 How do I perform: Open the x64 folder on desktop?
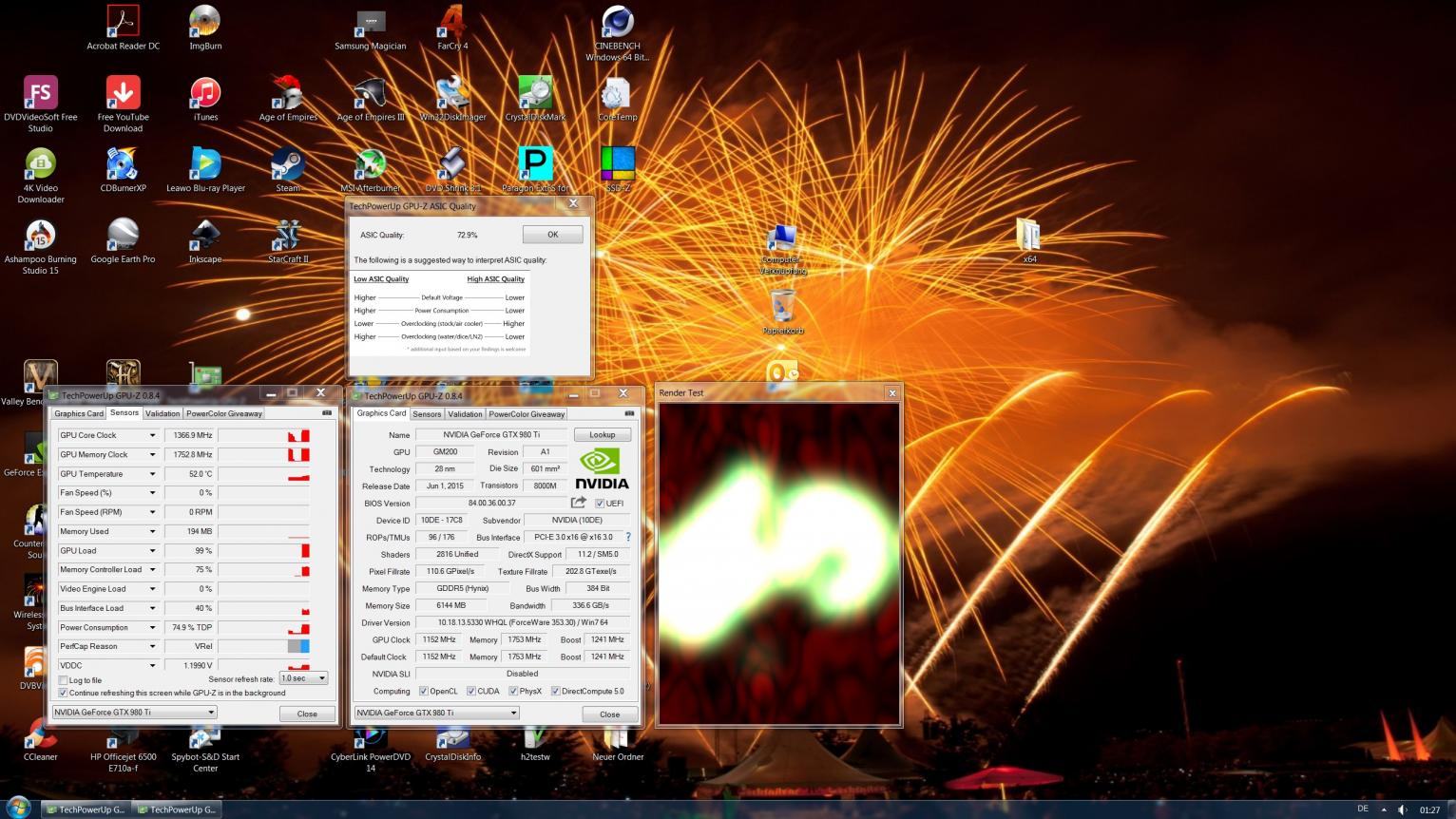point(1029,241)
